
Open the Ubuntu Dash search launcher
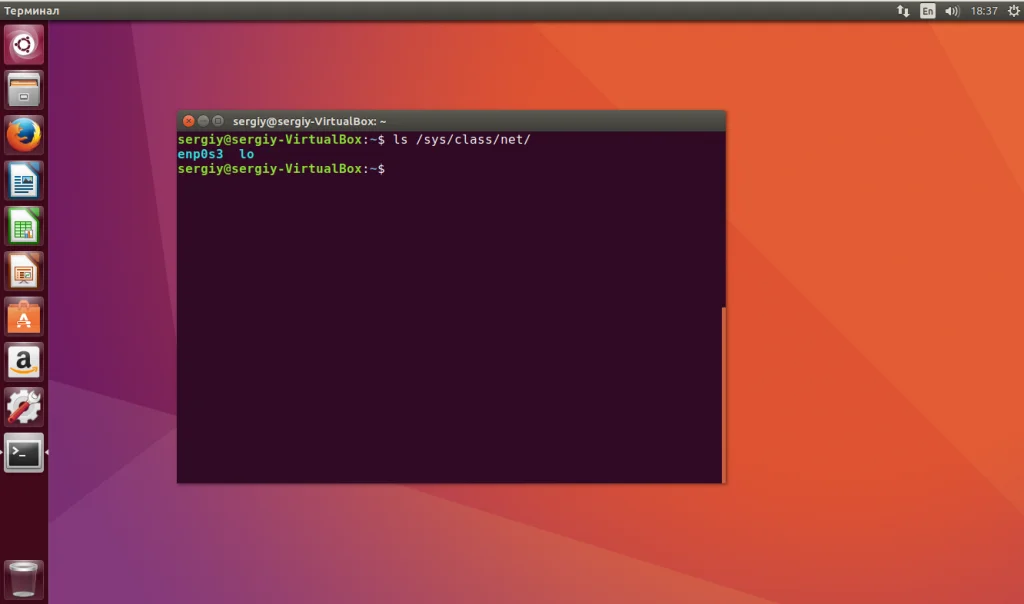24,44
